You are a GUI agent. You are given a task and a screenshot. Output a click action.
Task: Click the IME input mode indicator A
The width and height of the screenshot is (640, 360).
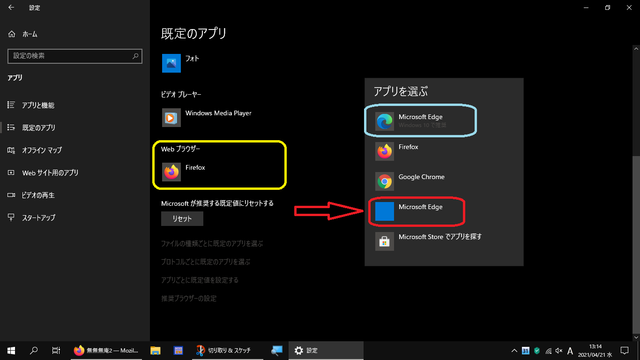point(570,351)
